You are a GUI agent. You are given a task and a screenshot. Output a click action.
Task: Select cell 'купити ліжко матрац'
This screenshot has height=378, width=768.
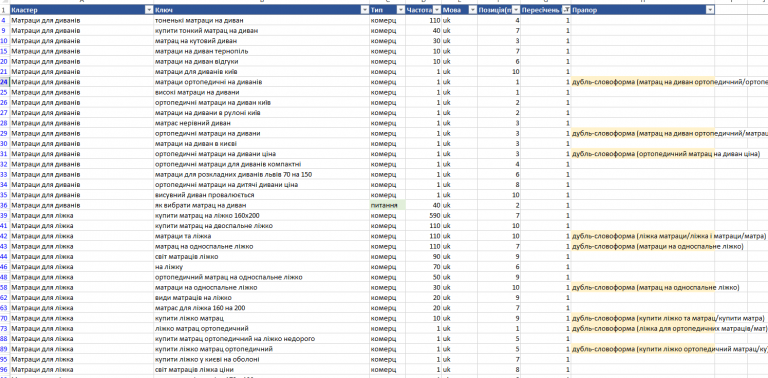261,319
